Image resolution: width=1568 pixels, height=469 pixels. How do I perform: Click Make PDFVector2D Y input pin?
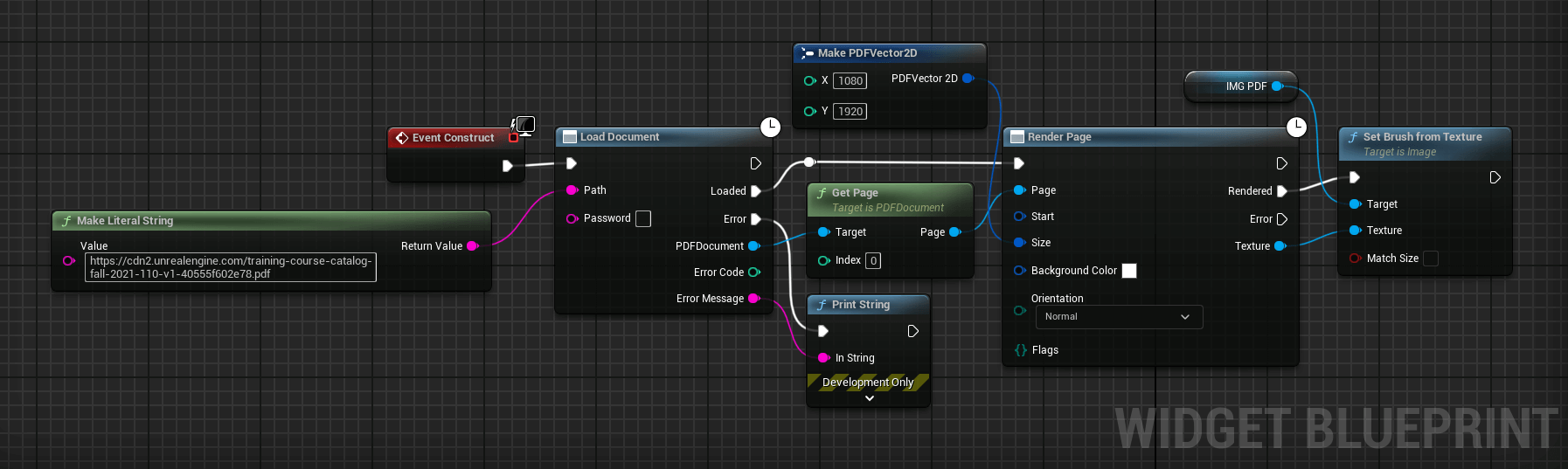point(809,111)
